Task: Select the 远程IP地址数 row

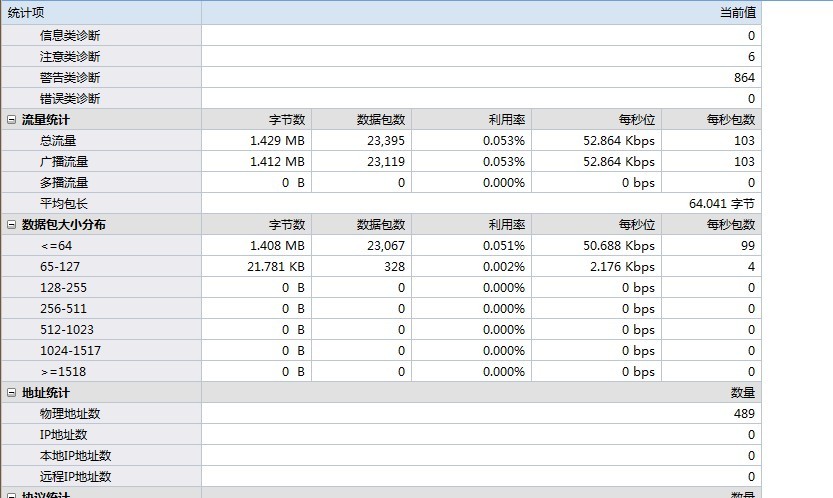Action: [x=76, y=477]
